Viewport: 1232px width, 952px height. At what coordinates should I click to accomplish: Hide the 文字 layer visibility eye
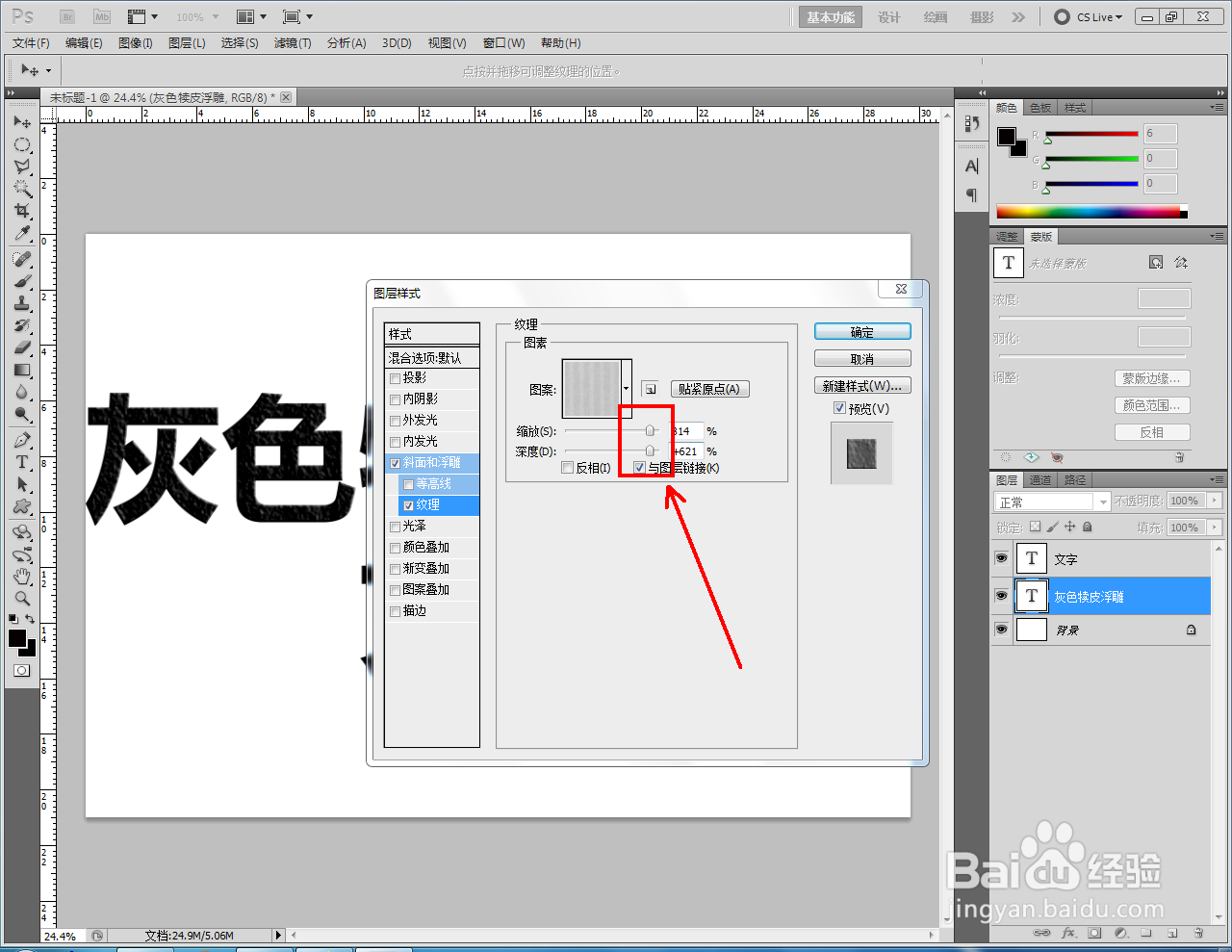pos(1001,558)
